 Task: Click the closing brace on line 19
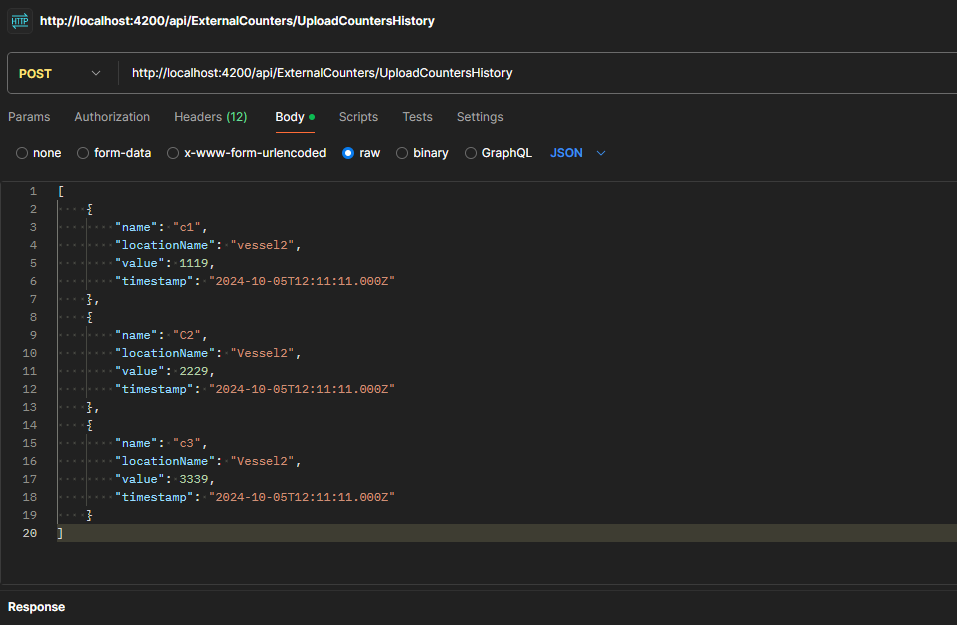(x=90, y=515)
